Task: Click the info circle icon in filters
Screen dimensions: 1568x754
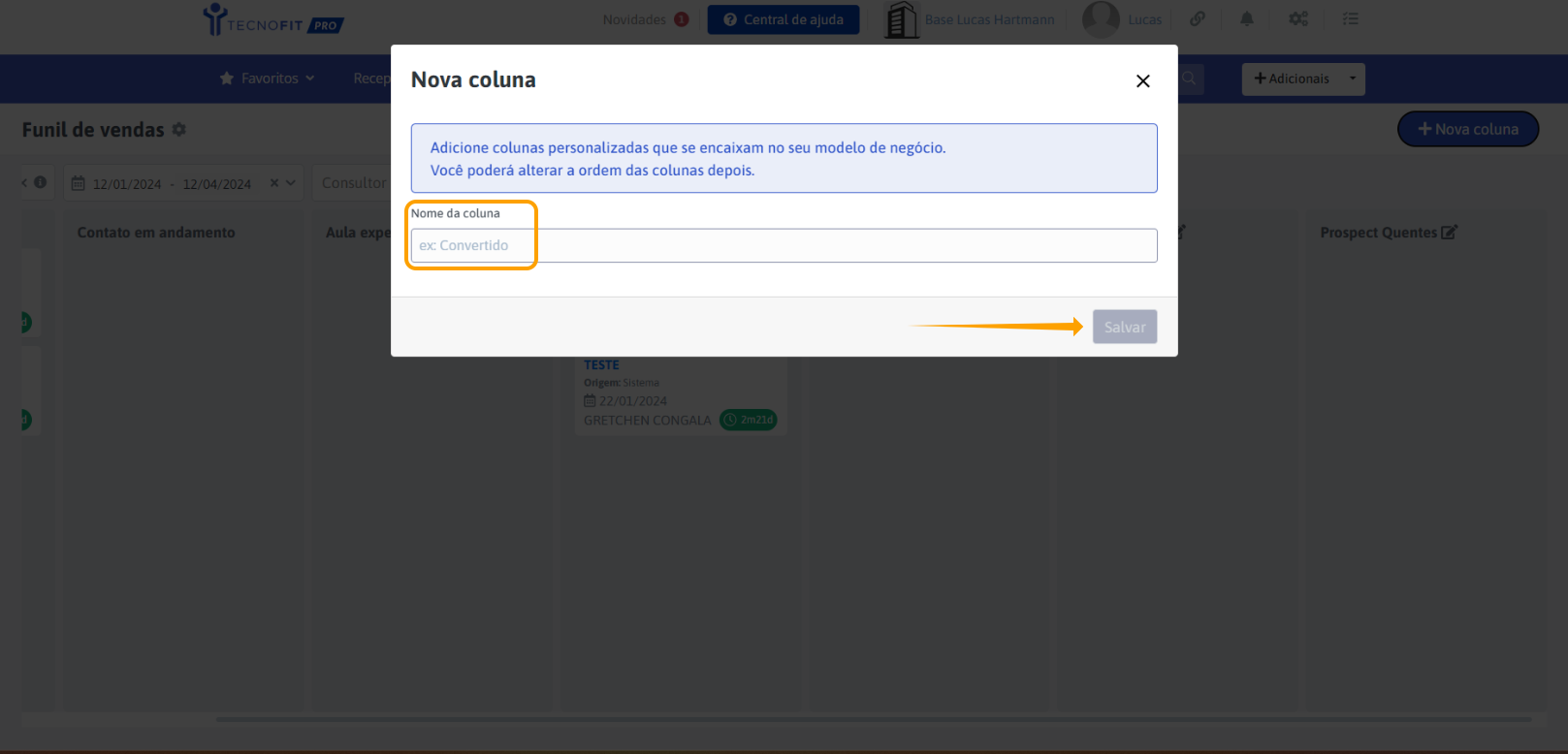Action: pos(40,182)
